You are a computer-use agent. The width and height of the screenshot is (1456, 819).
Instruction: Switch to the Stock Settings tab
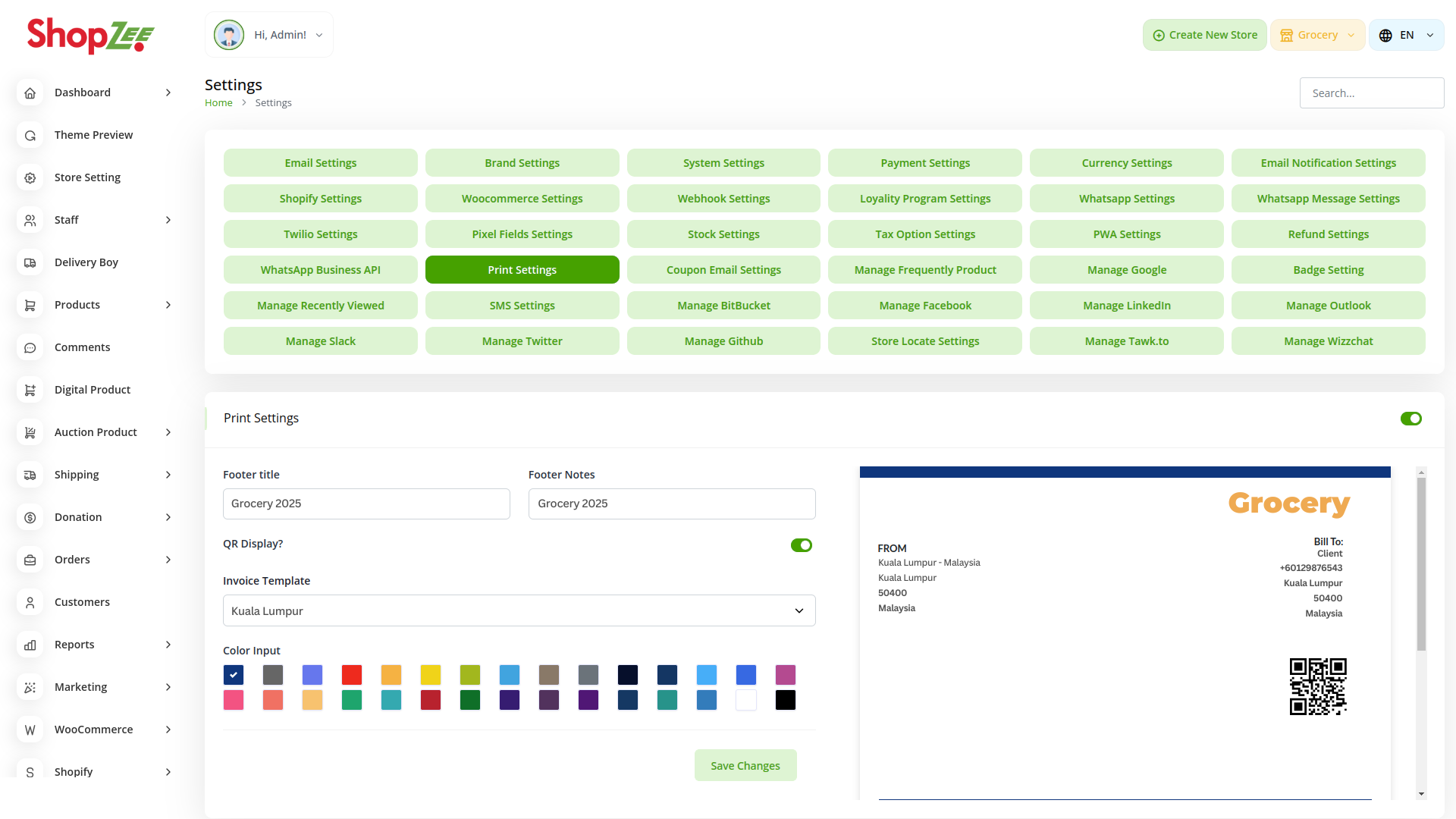click(723, 234)
